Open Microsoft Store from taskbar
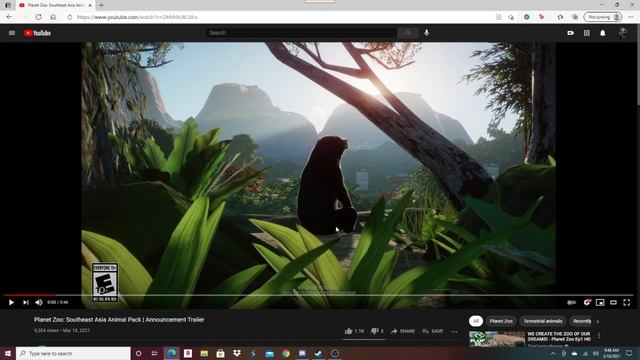 [x=220, y=353]
